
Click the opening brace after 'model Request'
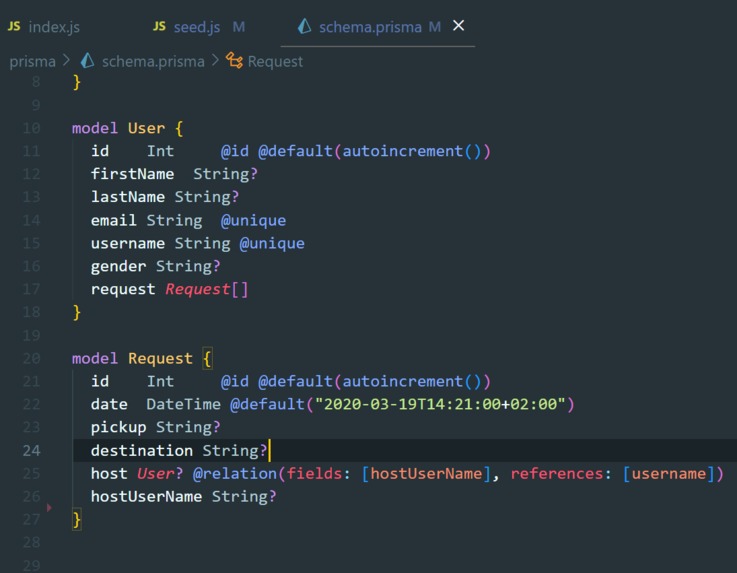tap(207, 359)
